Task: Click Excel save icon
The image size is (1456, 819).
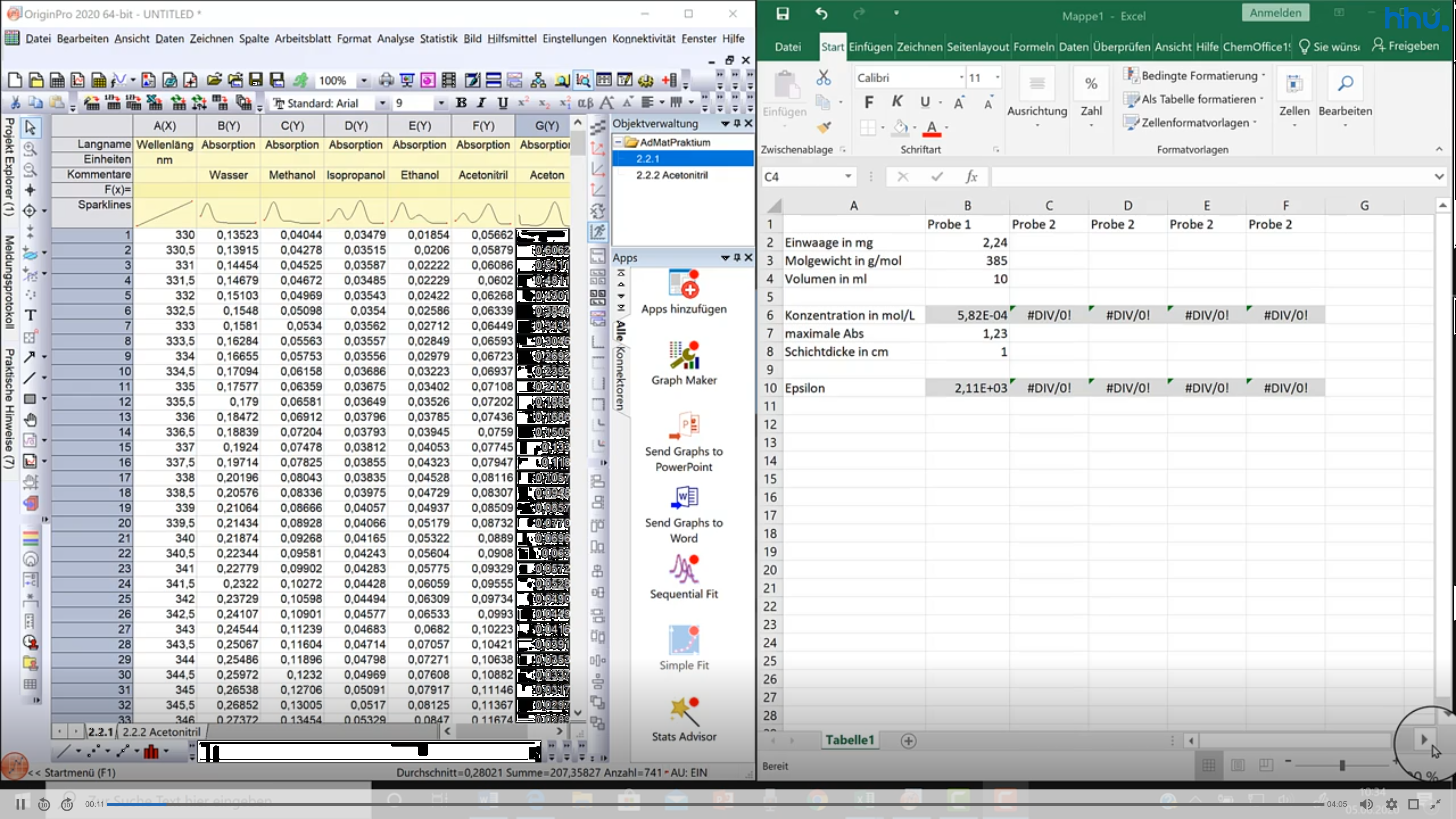Action: click(782, 14)
